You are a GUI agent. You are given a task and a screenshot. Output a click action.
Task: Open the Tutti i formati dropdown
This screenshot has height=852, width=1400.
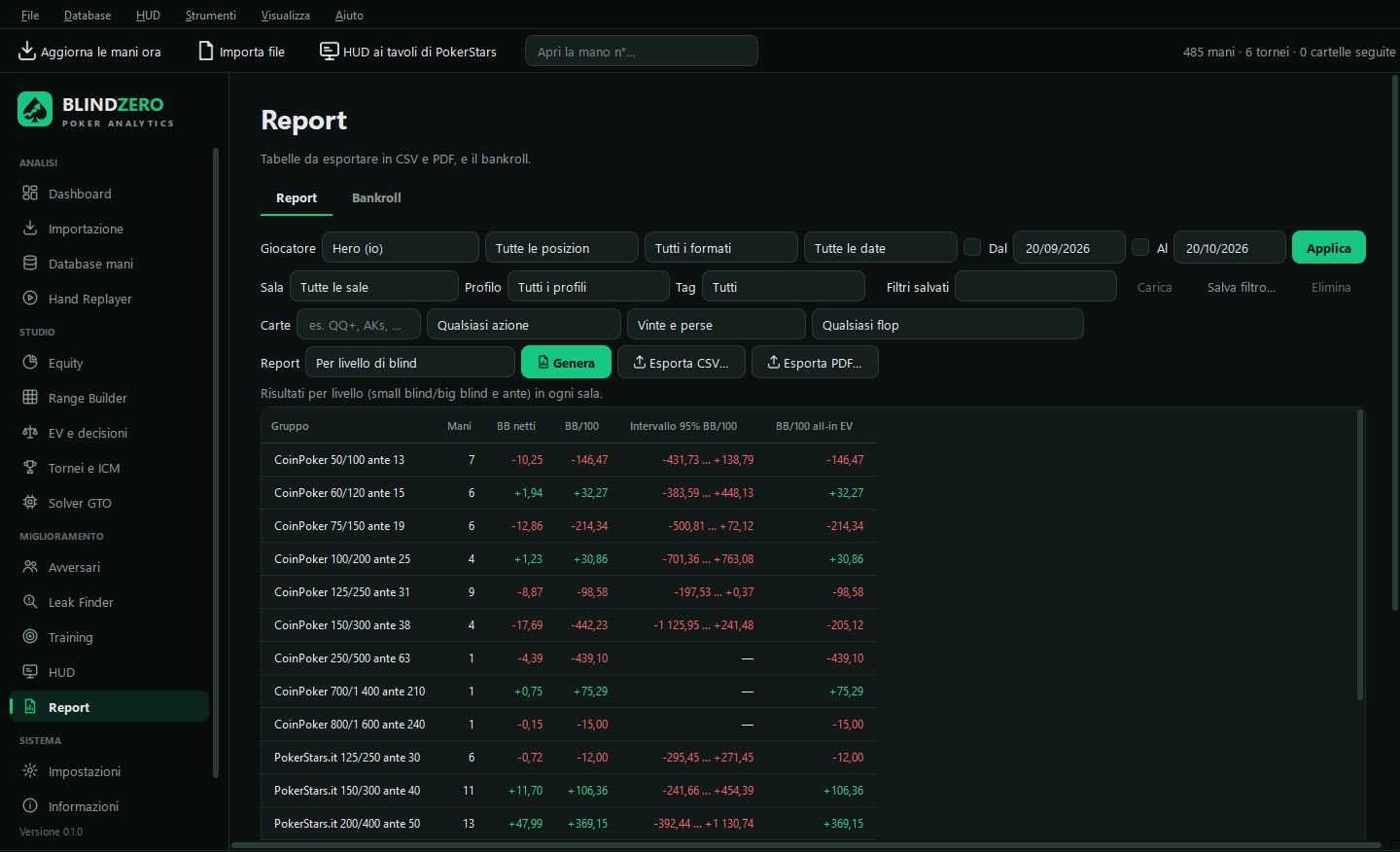[x=721, y=248]
